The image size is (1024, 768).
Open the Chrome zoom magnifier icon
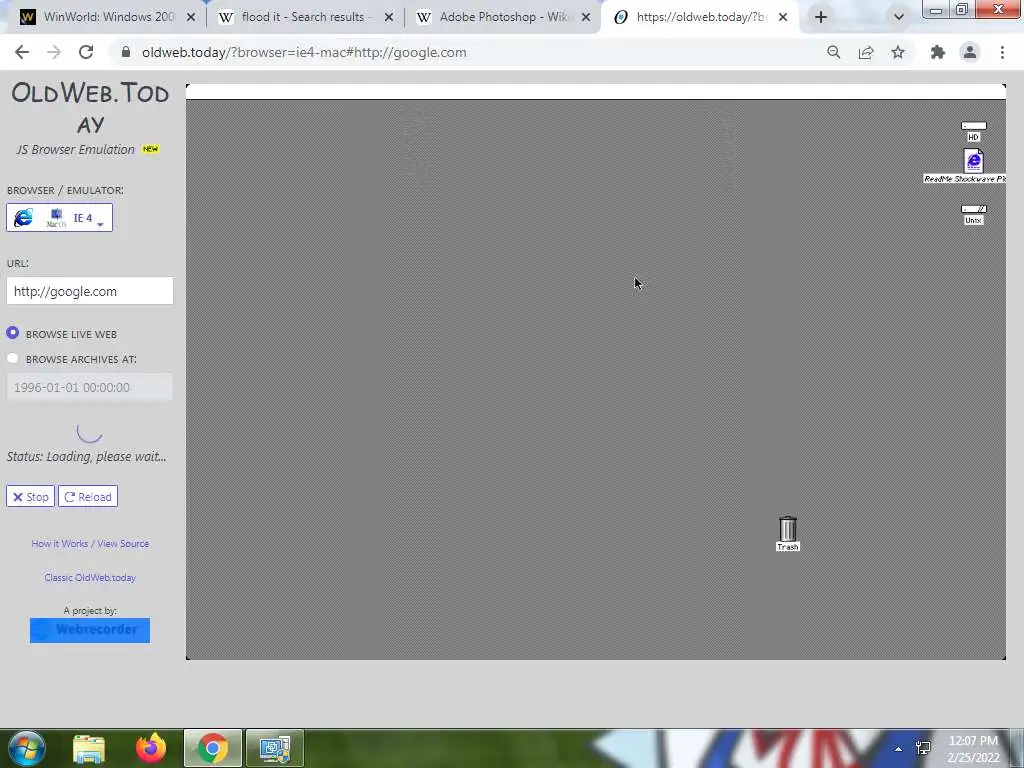click(833, 52)
